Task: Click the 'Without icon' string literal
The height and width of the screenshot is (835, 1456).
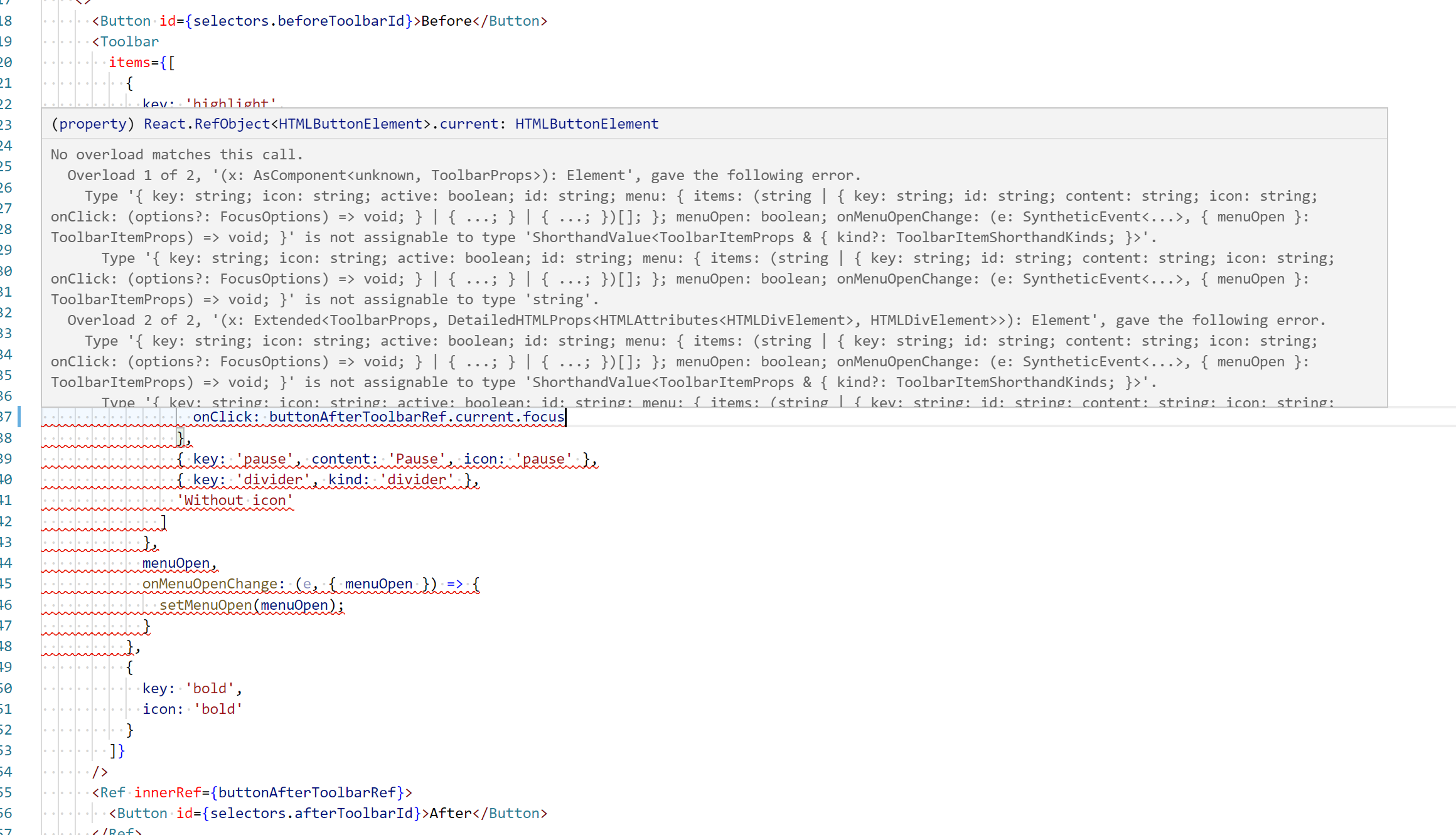Action: click(x=235, y=500)
